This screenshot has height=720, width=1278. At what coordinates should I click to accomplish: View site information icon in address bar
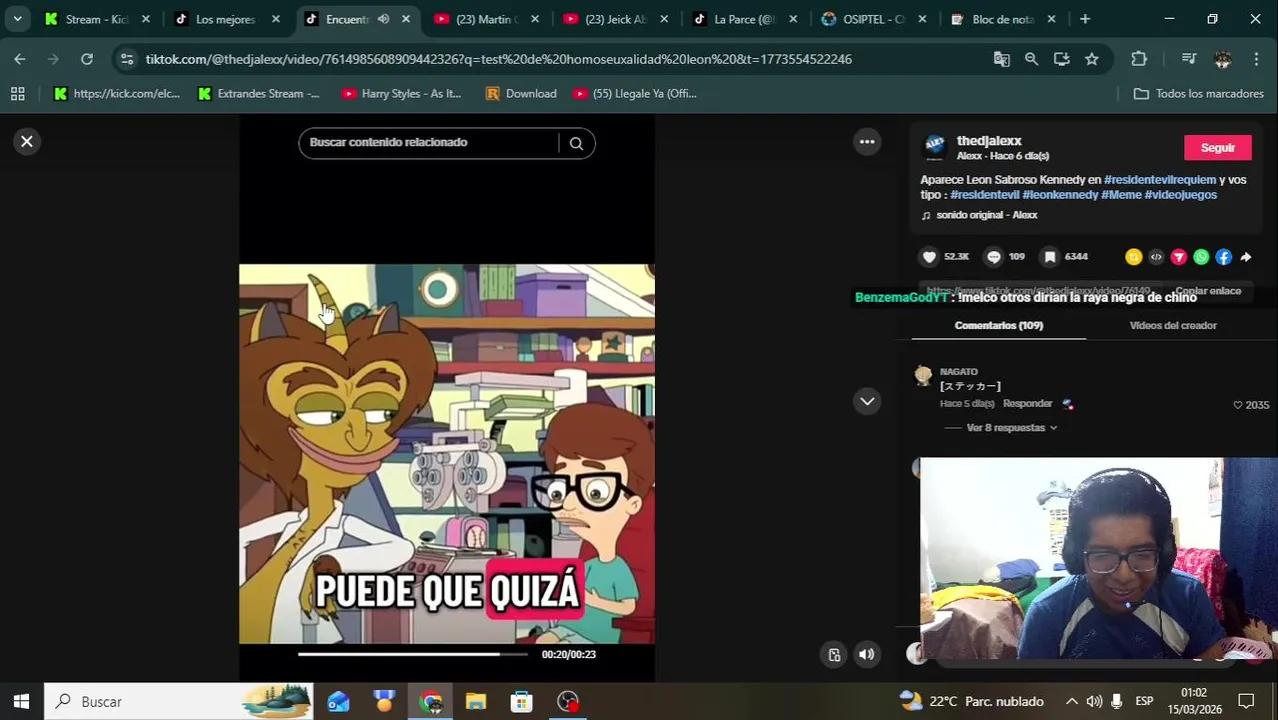click(x=126, y=59)
